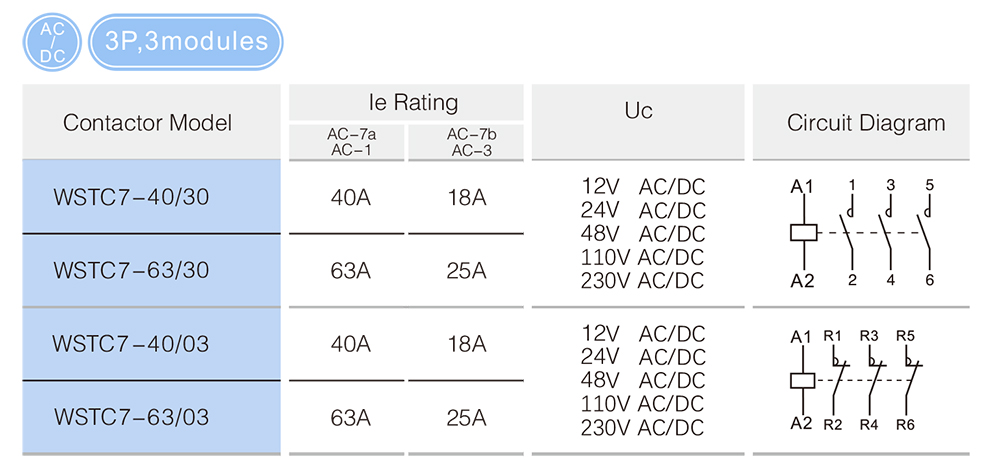This screenshot has height=472, width=1000.
Task: Select the WSTC7-63/03 model cell
Action: click(x=151, y=417)
